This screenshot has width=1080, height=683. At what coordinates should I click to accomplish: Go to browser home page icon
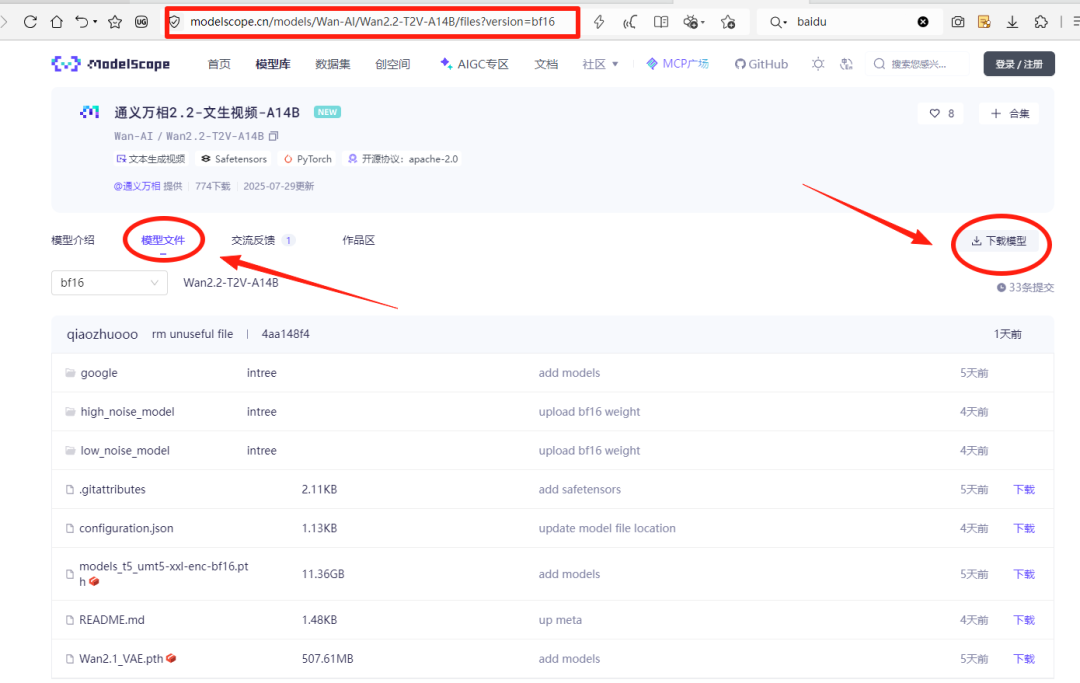[56, 22]
